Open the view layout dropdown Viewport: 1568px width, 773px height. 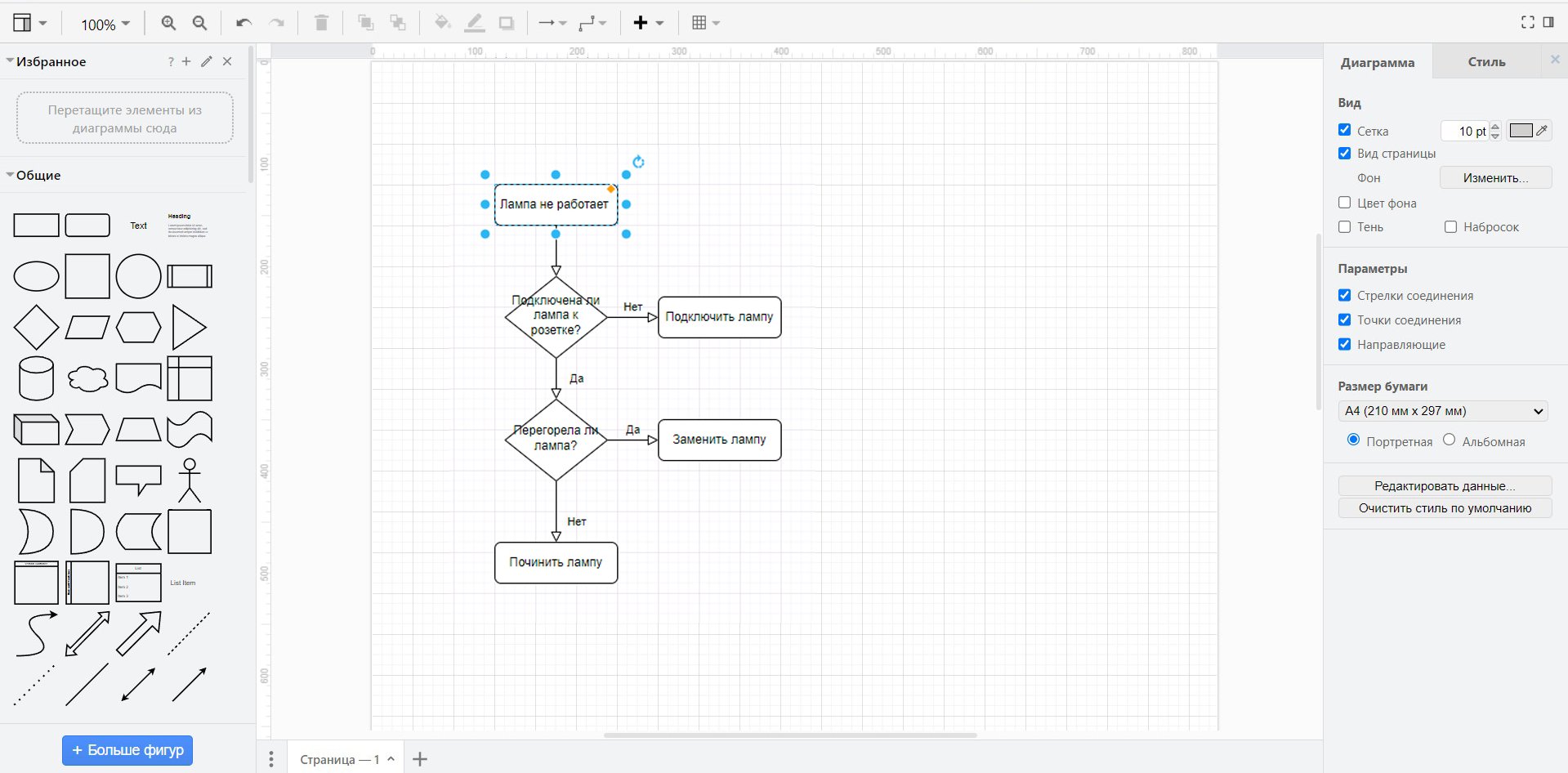(x=30, y=23)
